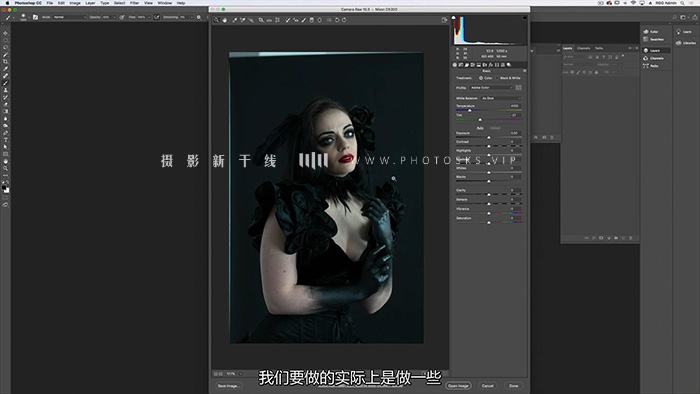Click the Saturation slider handle

489,222
